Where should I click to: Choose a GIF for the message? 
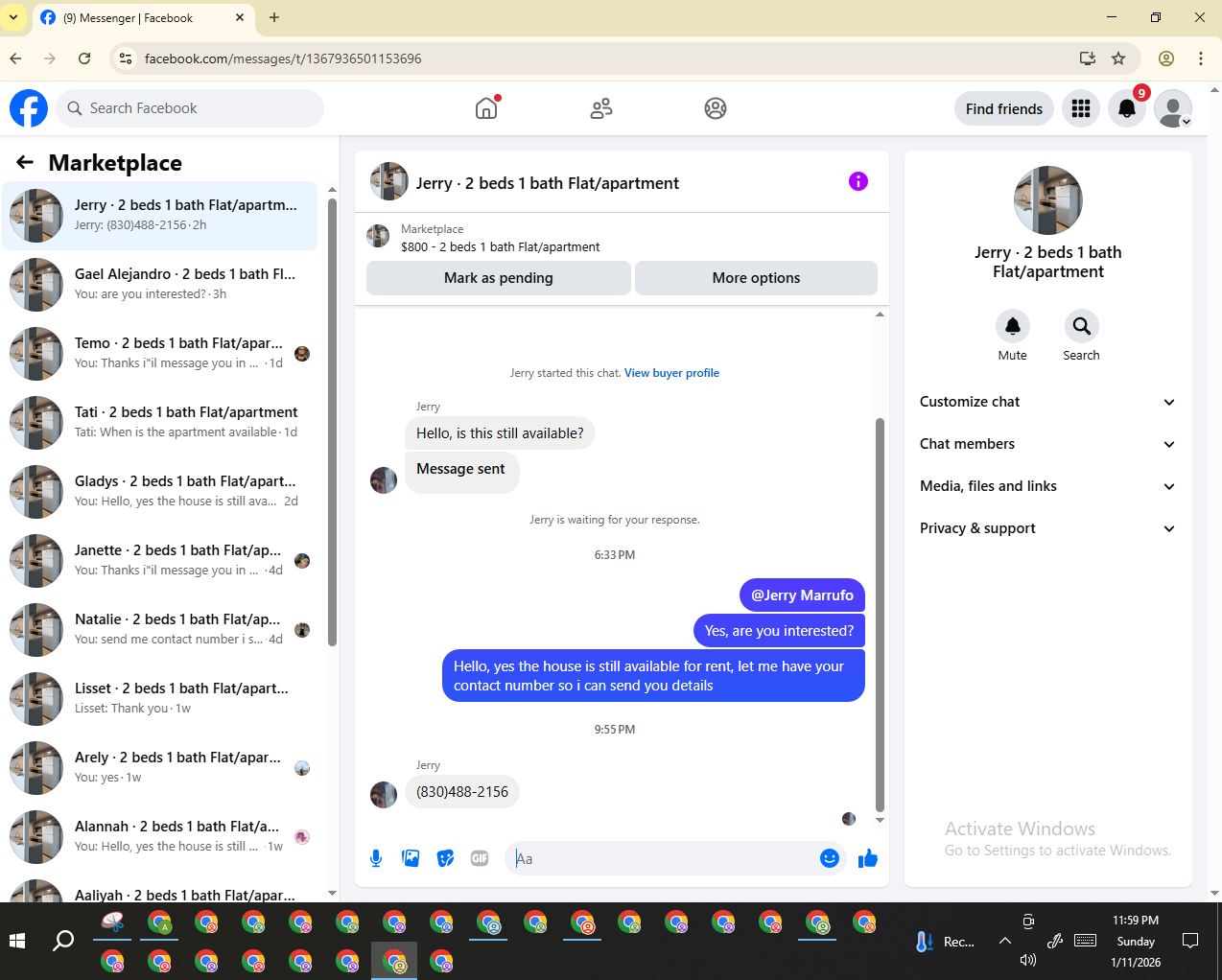coord(480,858)
